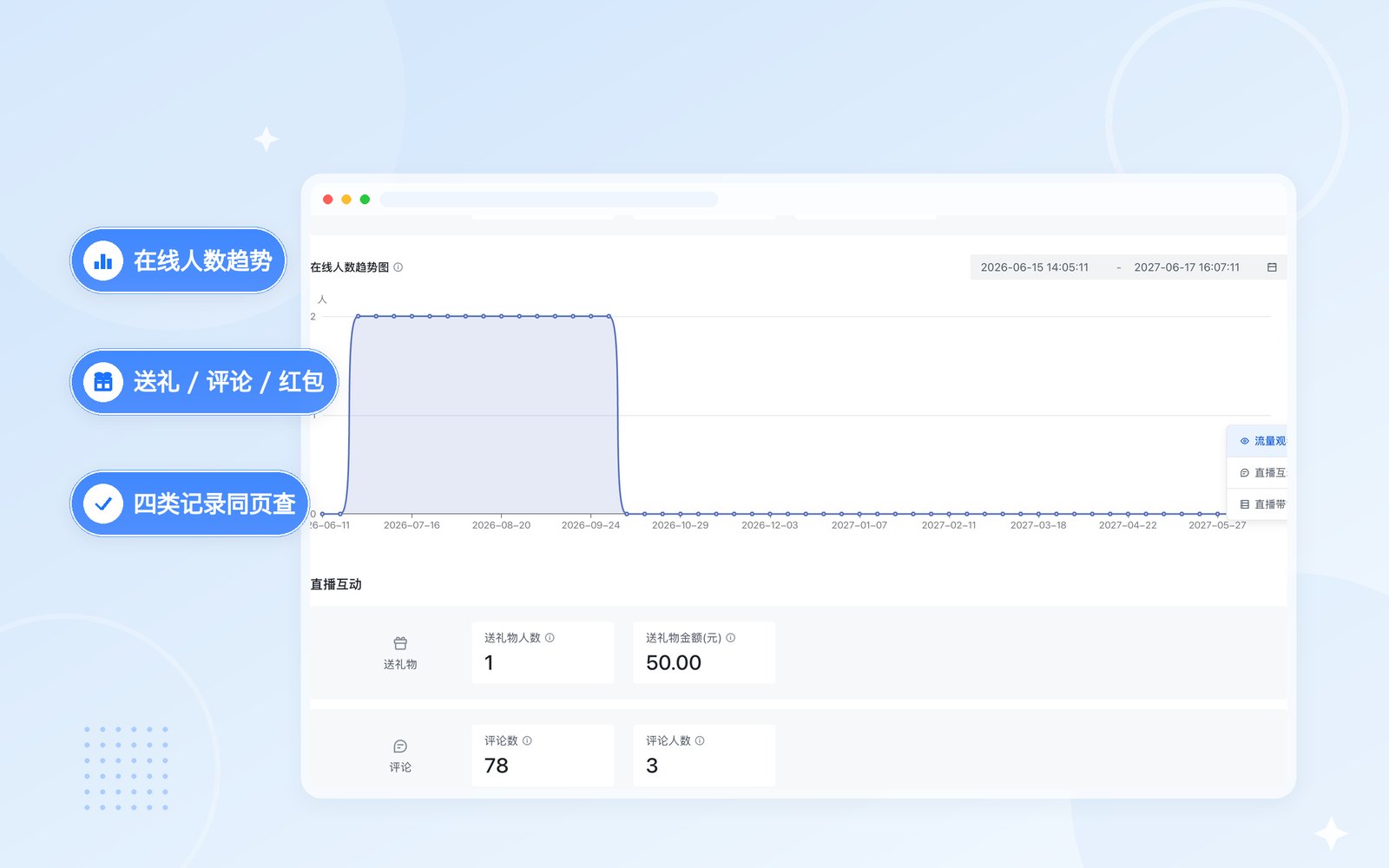The width and height of the screenshot is (1389, 868).
Task: Click bar chart icon on 在线人数趋势 badge
Action: [103, 260]
